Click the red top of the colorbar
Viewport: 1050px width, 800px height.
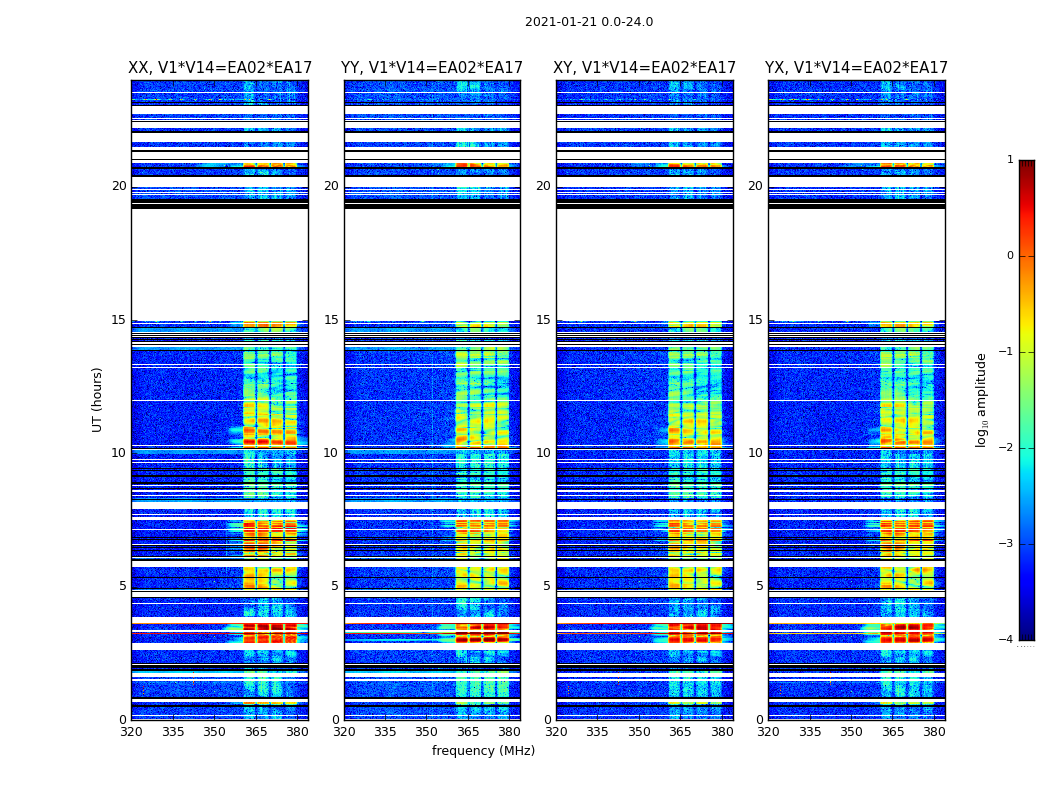[1026, 168]
